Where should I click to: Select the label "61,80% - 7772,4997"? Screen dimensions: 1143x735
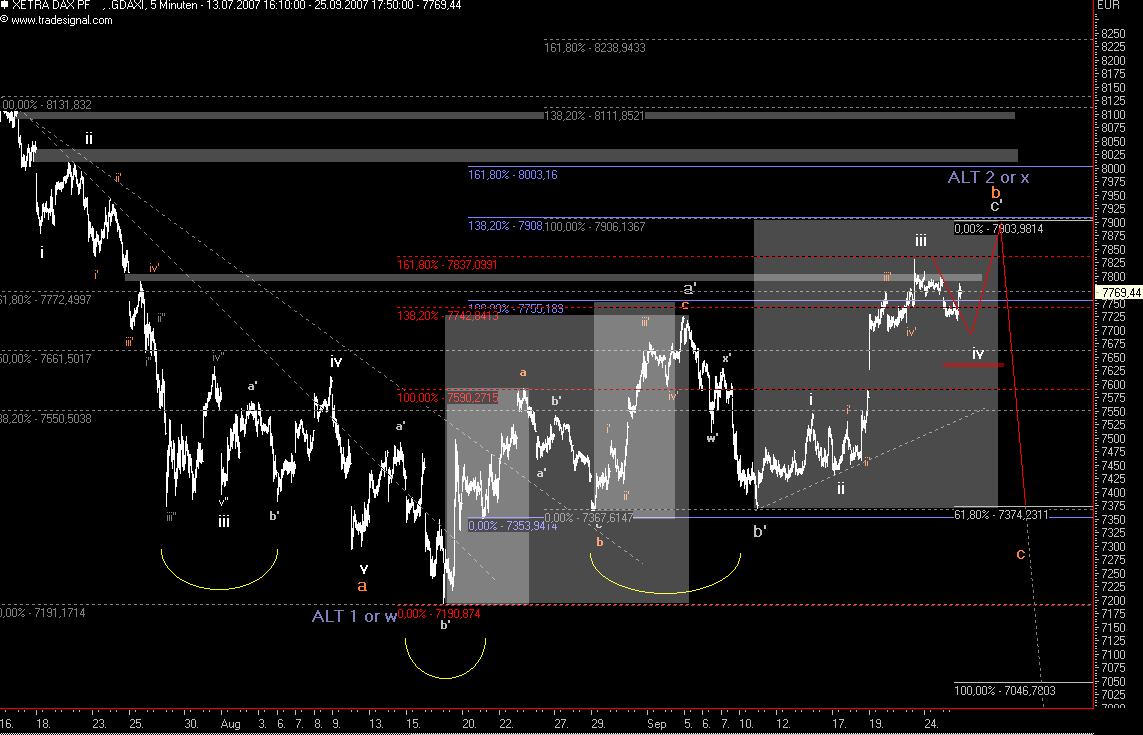46,300
